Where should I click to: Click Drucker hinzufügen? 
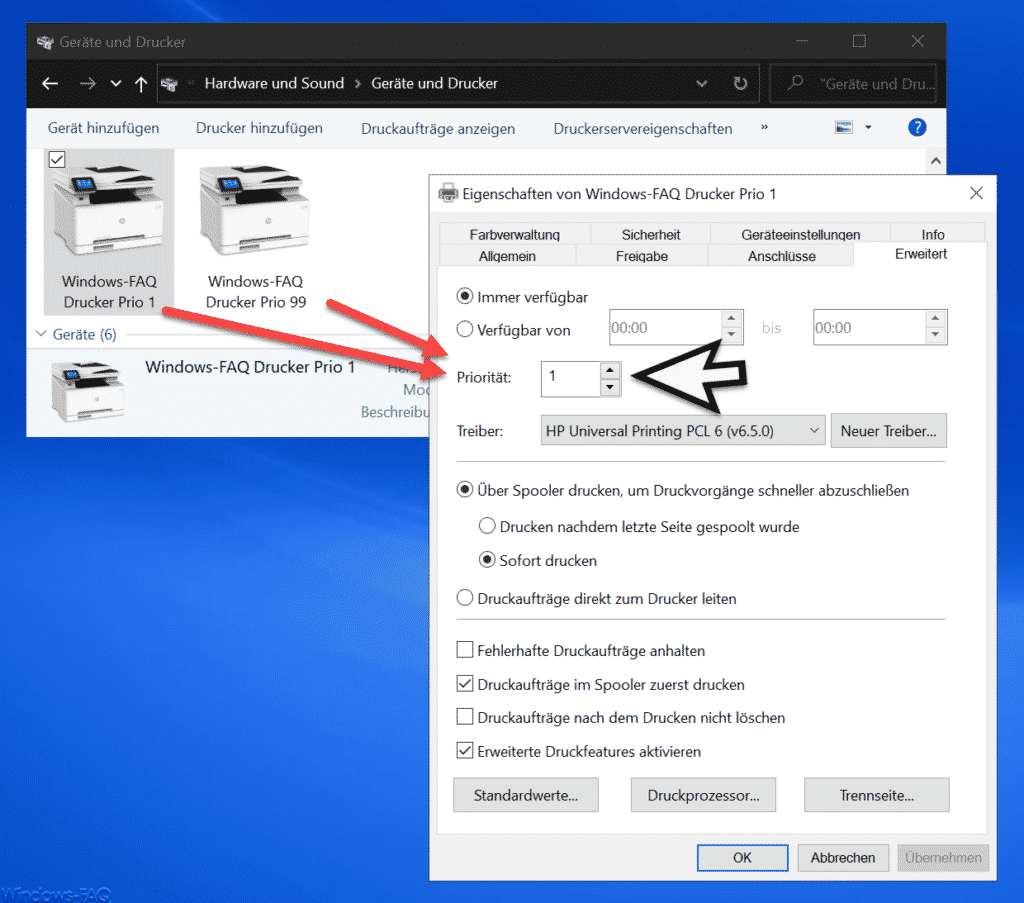[x=259, y=128]
